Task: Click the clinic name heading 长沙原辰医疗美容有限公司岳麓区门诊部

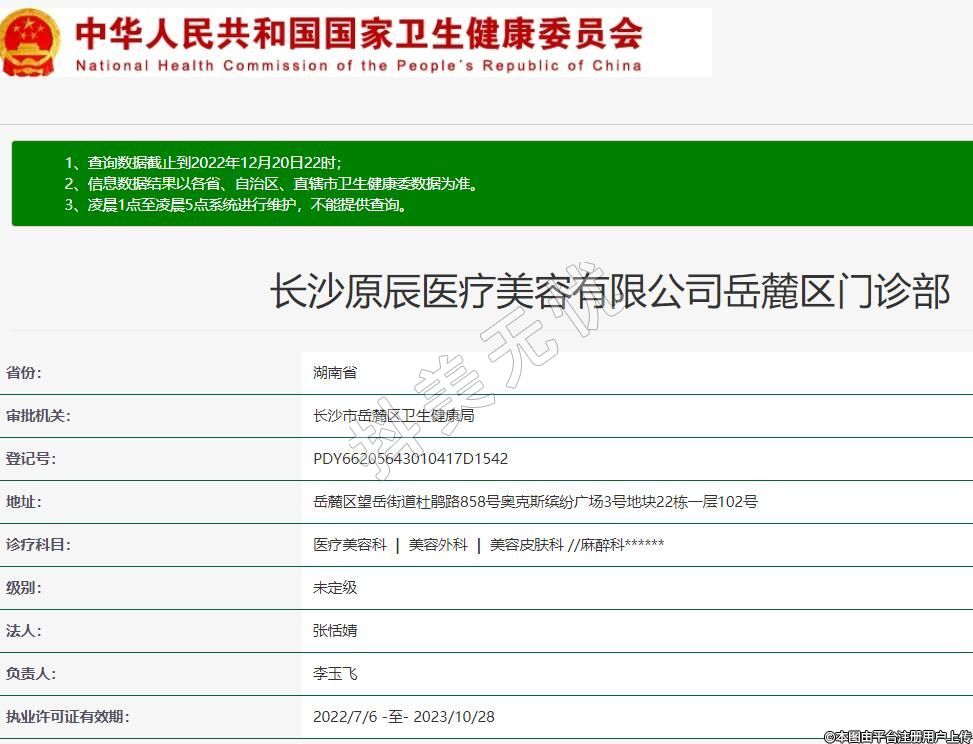Action: 609,292
